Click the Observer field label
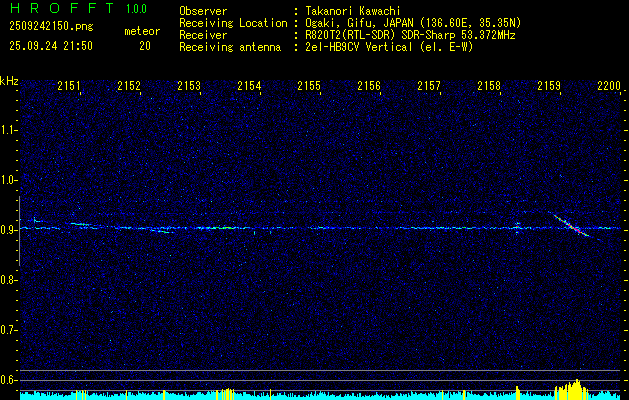Image resolution: width=629 pixels, height=400 pixels. click(x=203, y=11)
